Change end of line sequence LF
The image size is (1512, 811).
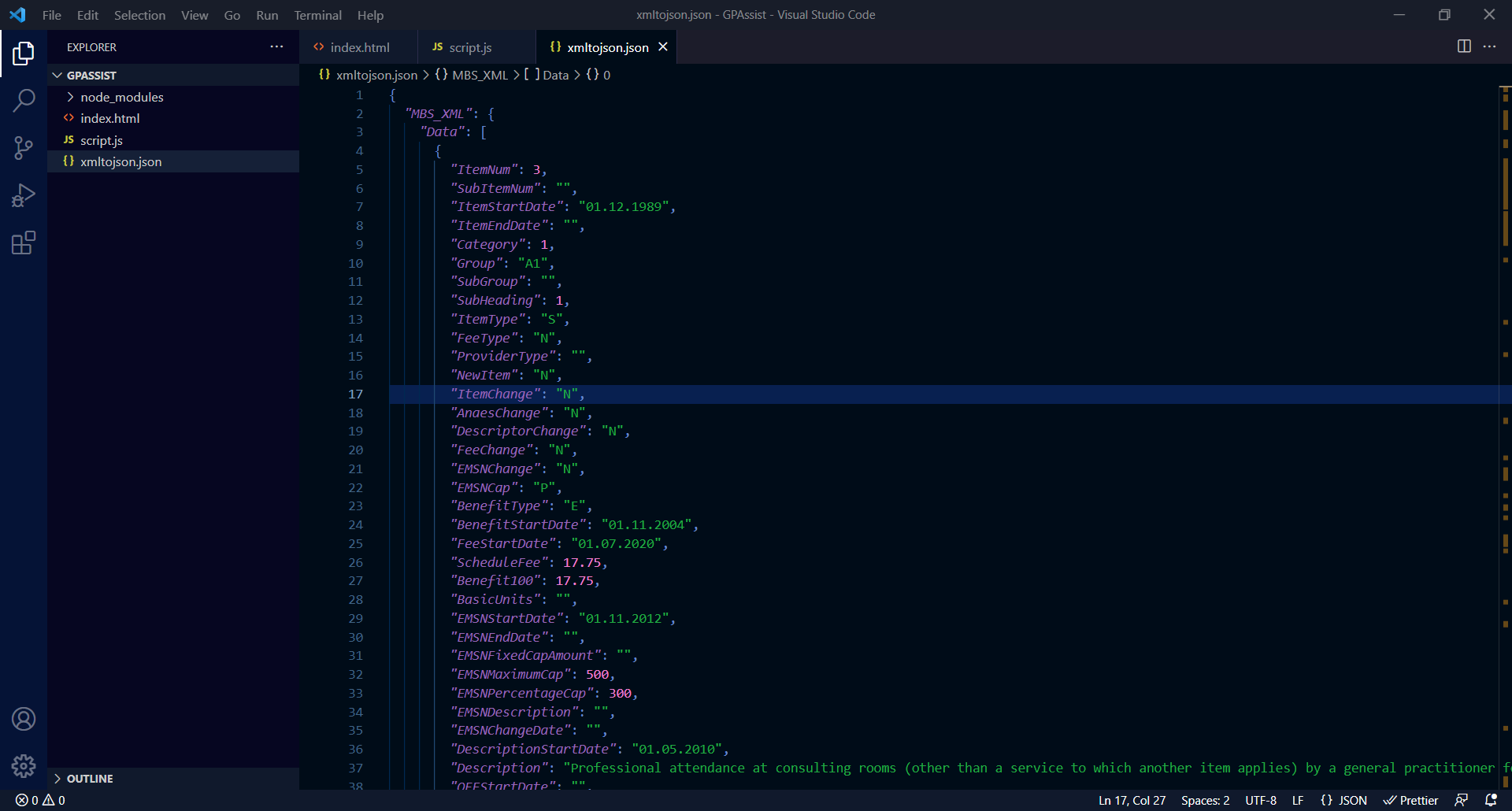click(x=1298, y=800)
